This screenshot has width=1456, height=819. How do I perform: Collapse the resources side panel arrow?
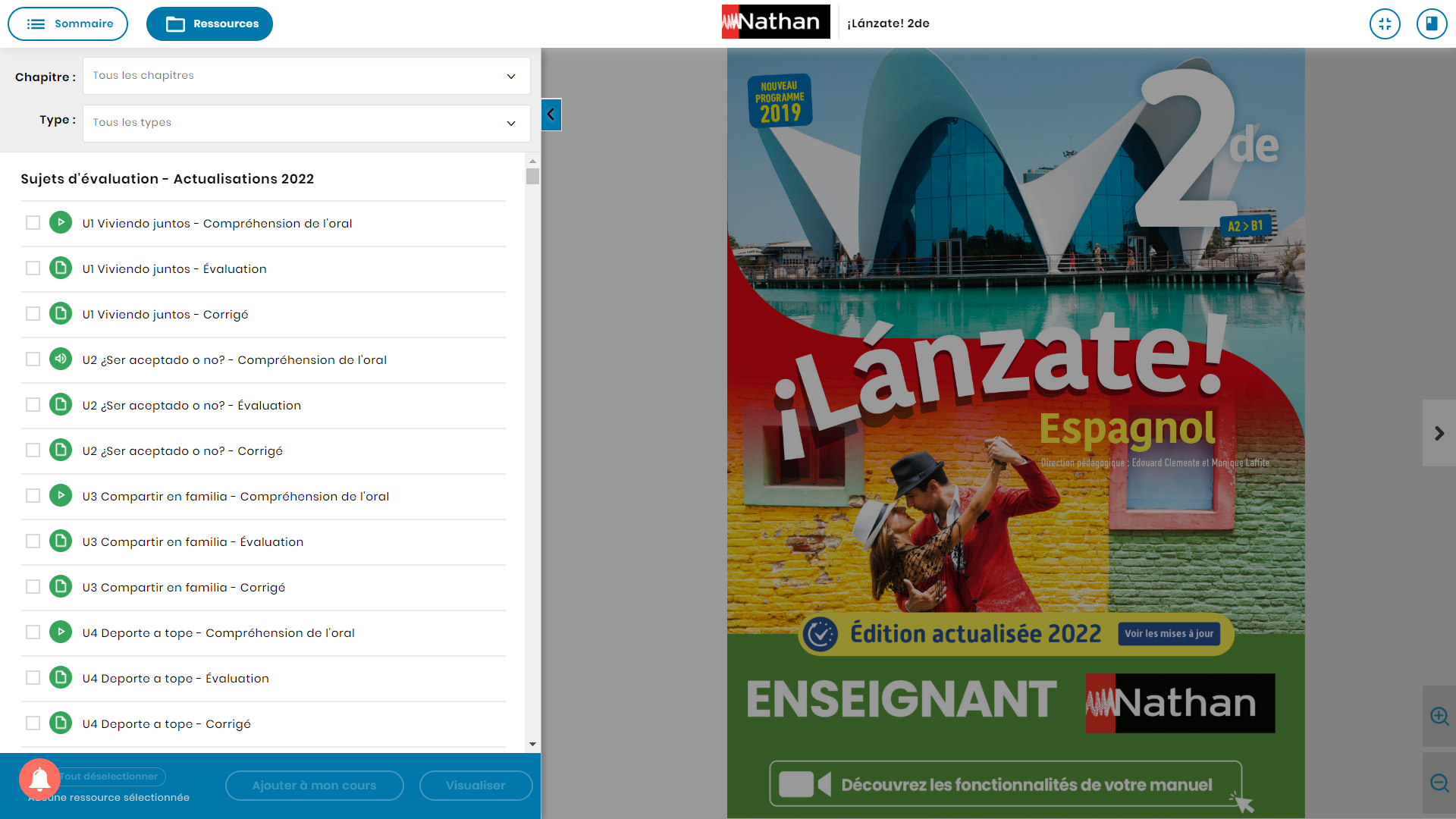pos(551,115)
